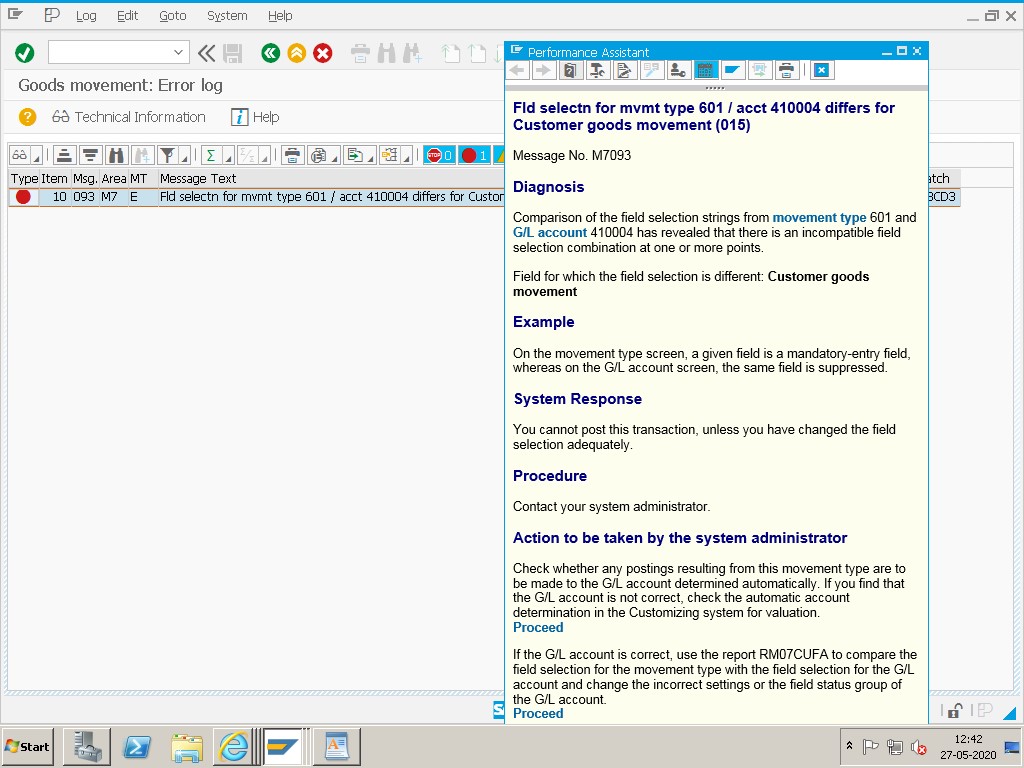Open the Edit menu
1024x768 pixels.
[x=127, y=16]
